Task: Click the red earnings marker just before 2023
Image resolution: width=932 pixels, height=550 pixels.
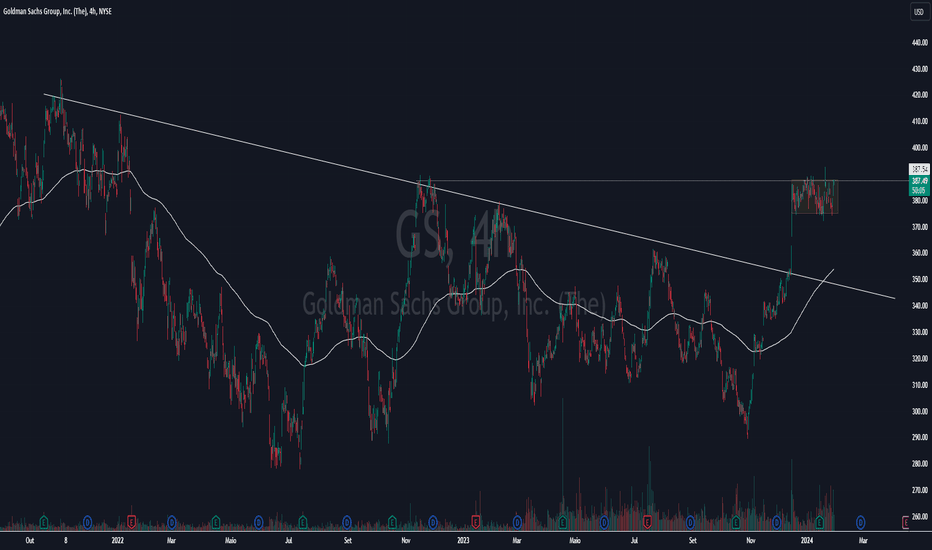Action: (475, 521)
